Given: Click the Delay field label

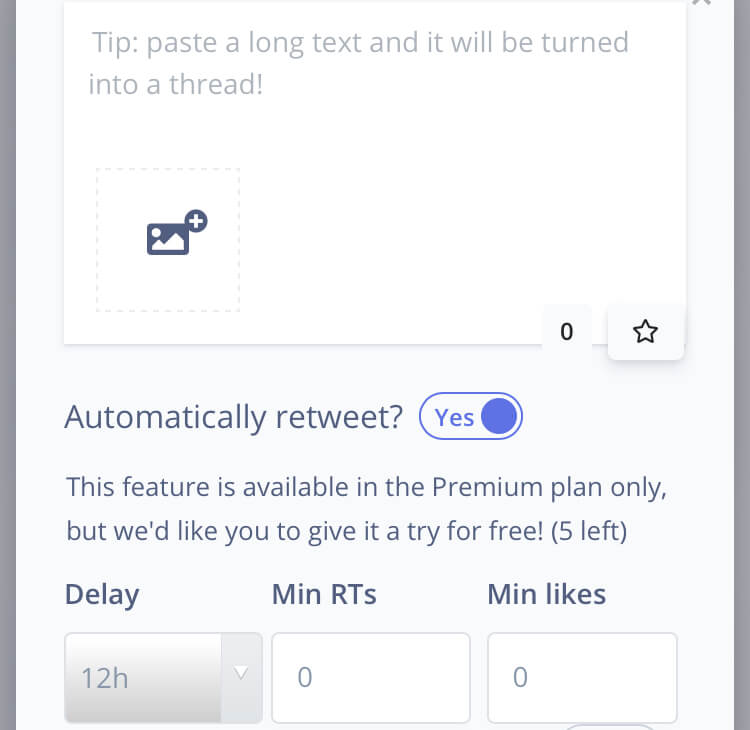Looking at the screenshot, I should pos(102,594).
